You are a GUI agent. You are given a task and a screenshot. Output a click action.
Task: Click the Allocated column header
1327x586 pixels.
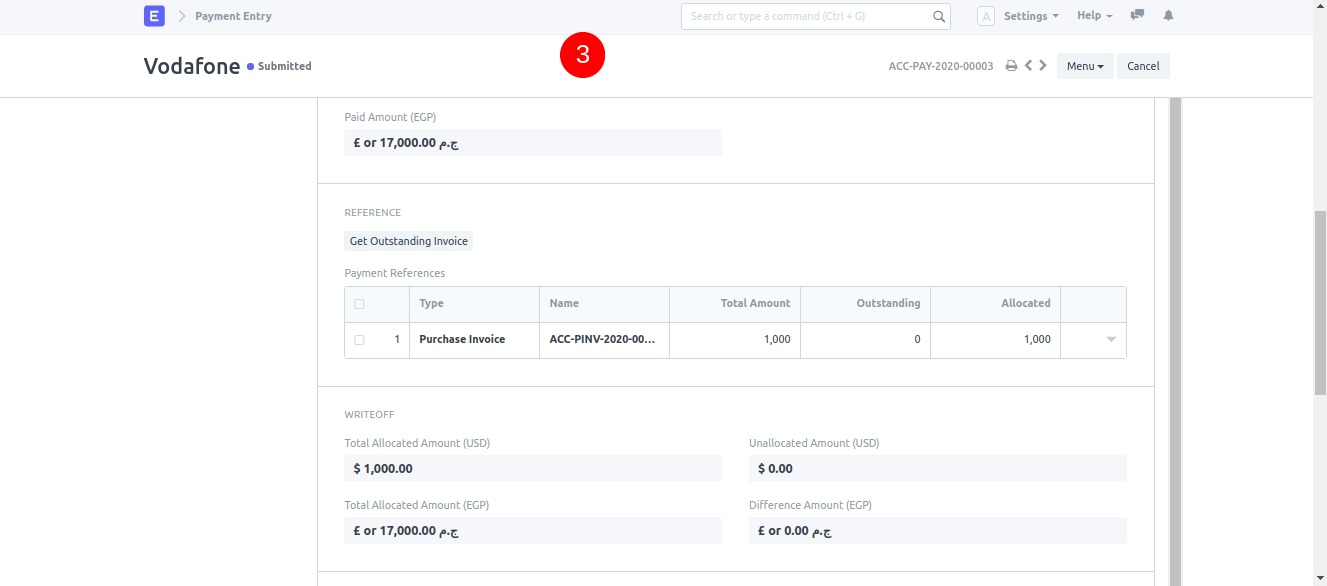996,304
